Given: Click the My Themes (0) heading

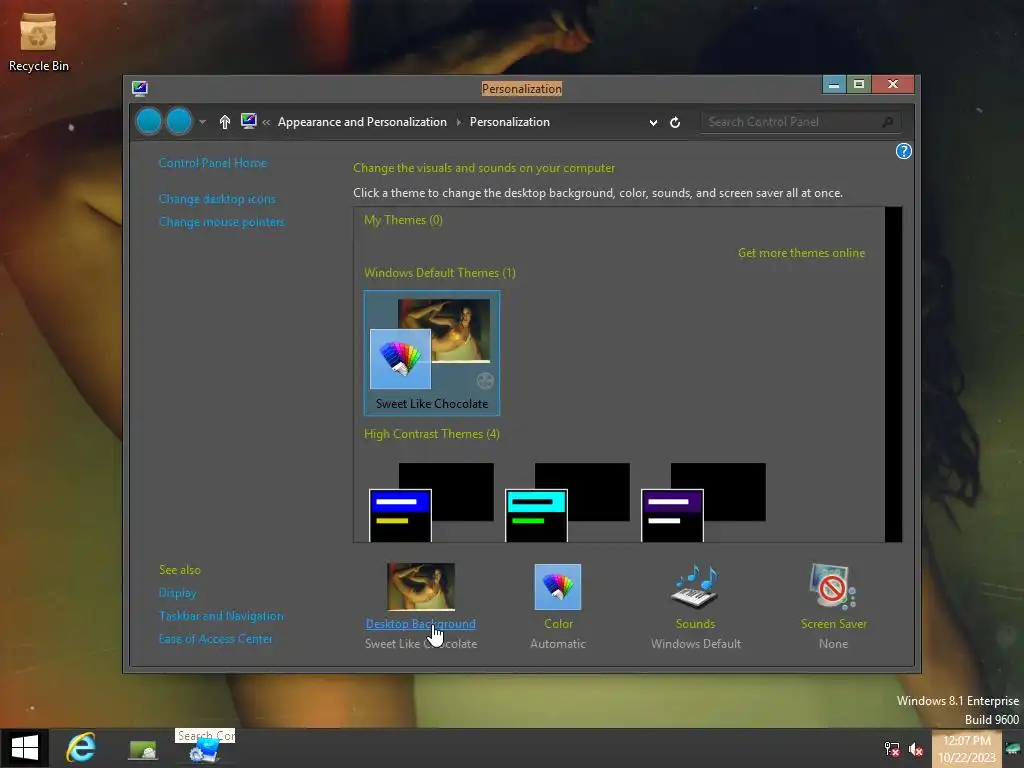Looking at the screenshot, I should pos(403,220).
